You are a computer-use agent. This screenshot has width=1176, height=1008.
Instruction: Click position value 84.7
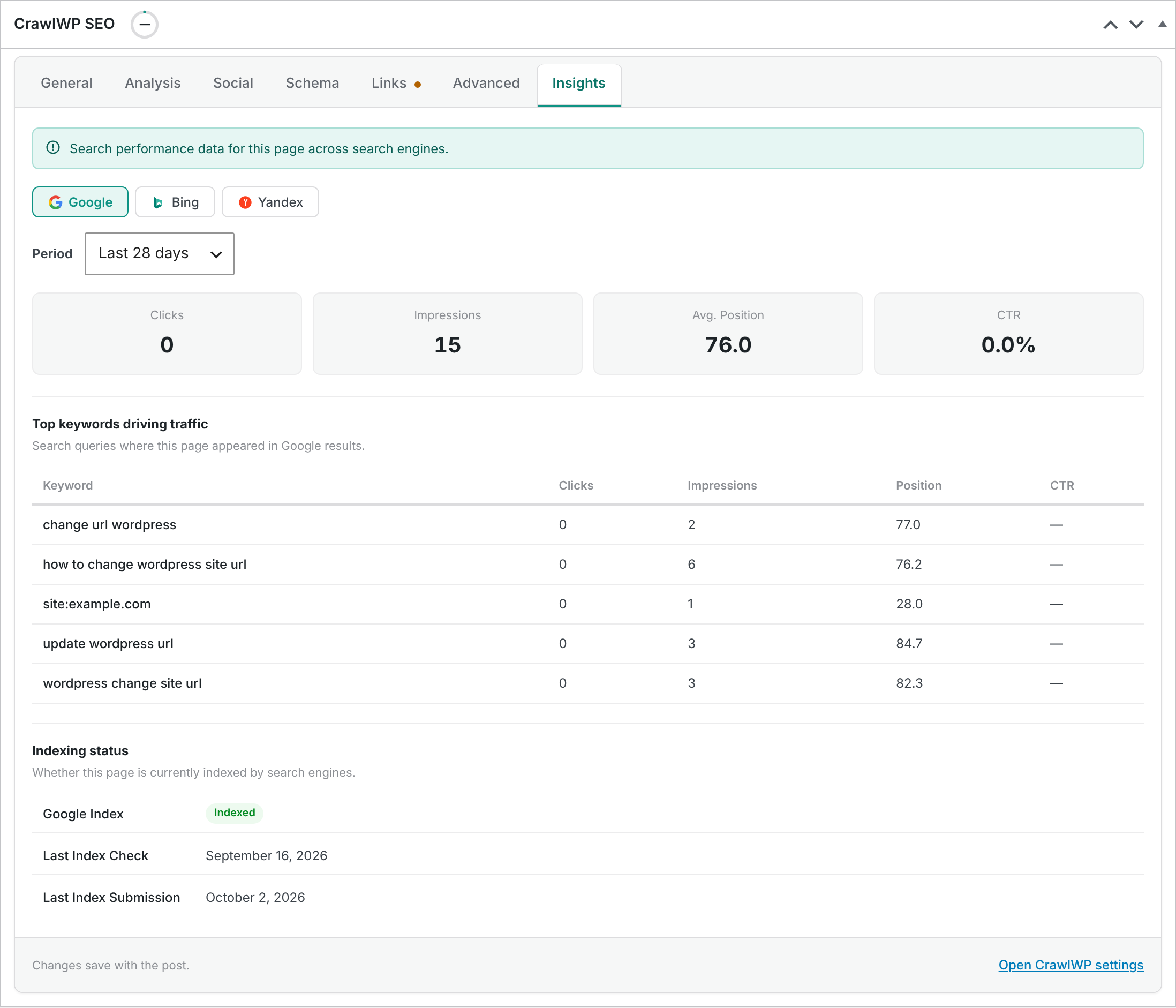coord(909,644)
